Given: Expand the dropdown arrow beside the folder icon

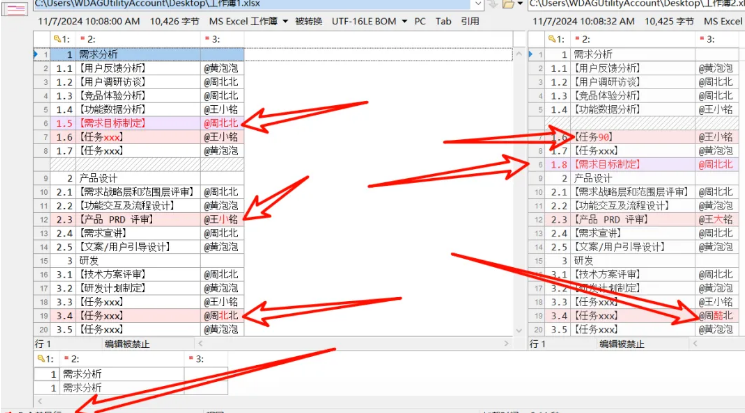Looking at the screenshot, I should click(520, 5).
